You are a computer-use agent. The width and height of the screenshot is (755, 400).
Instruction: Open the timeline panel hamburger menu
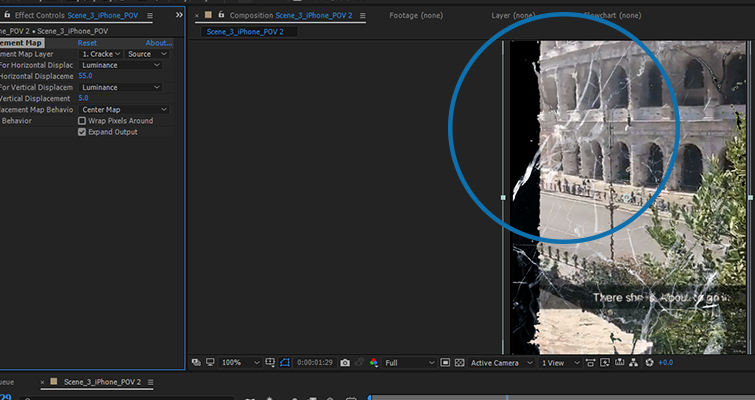[150, 382]
